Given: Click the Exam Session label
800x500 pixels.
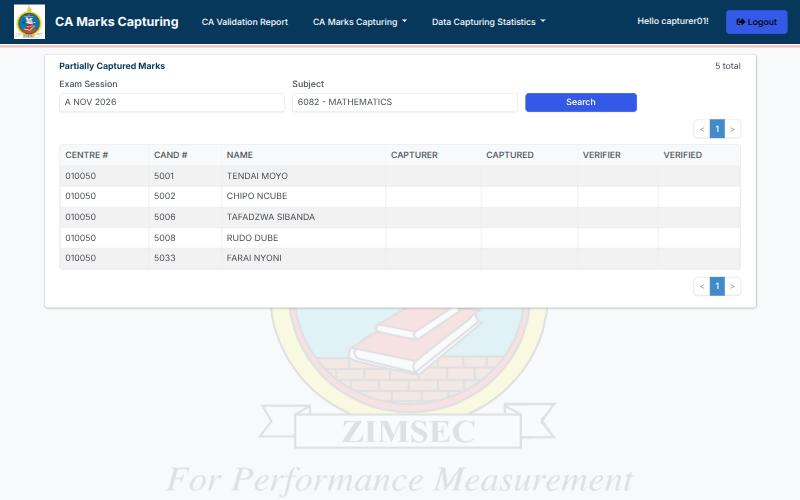Looking at the screenshot, I should 88,84.
